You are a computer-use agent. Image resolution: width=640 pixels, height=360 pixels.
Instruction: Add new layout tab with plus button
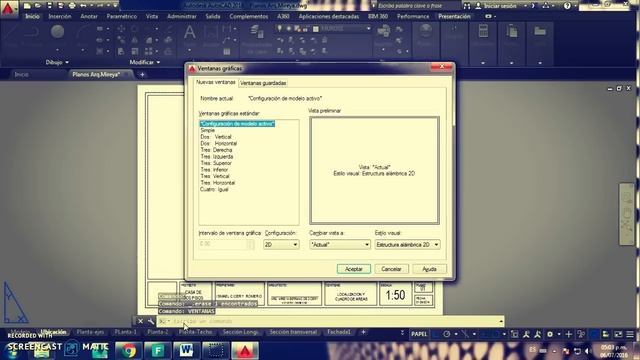click(x=363, y=332)
